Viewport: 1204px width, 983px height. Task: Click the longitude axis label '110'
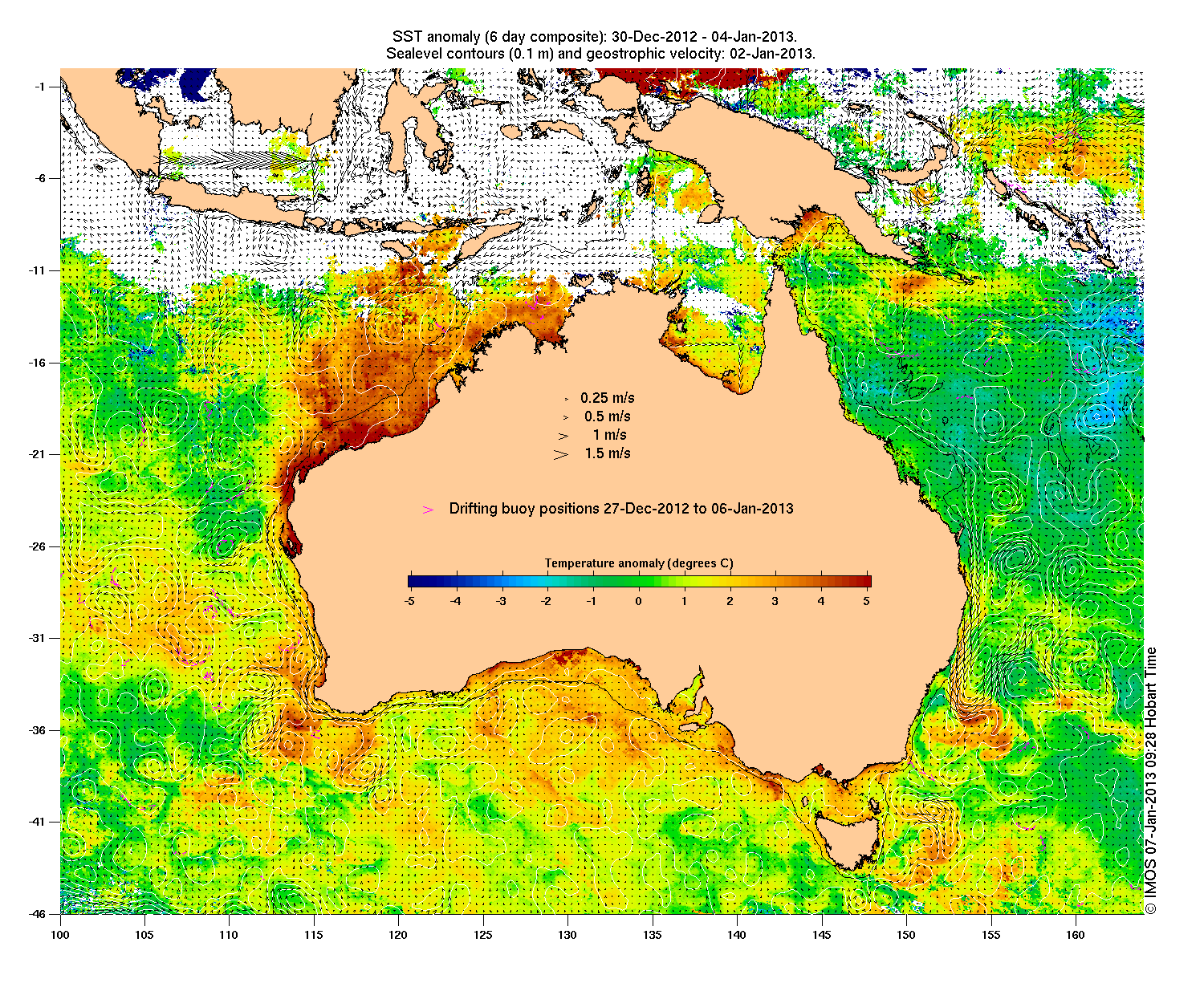229,935
